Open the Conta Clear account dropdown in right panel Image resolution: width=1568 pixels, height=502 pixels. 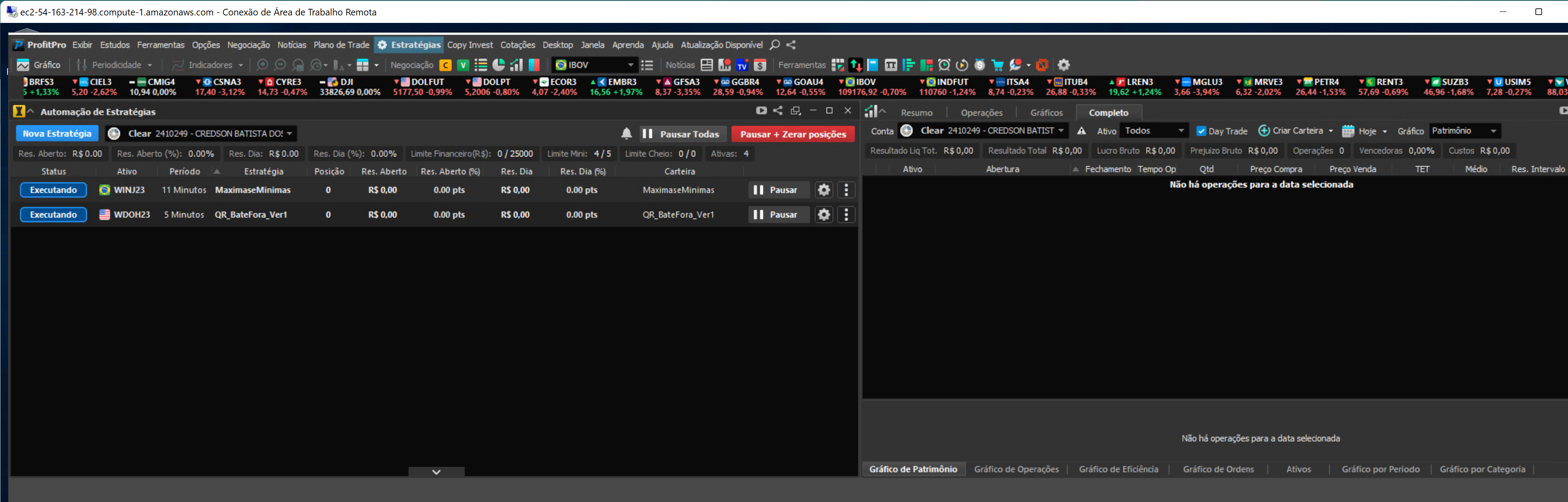[984, 130]
